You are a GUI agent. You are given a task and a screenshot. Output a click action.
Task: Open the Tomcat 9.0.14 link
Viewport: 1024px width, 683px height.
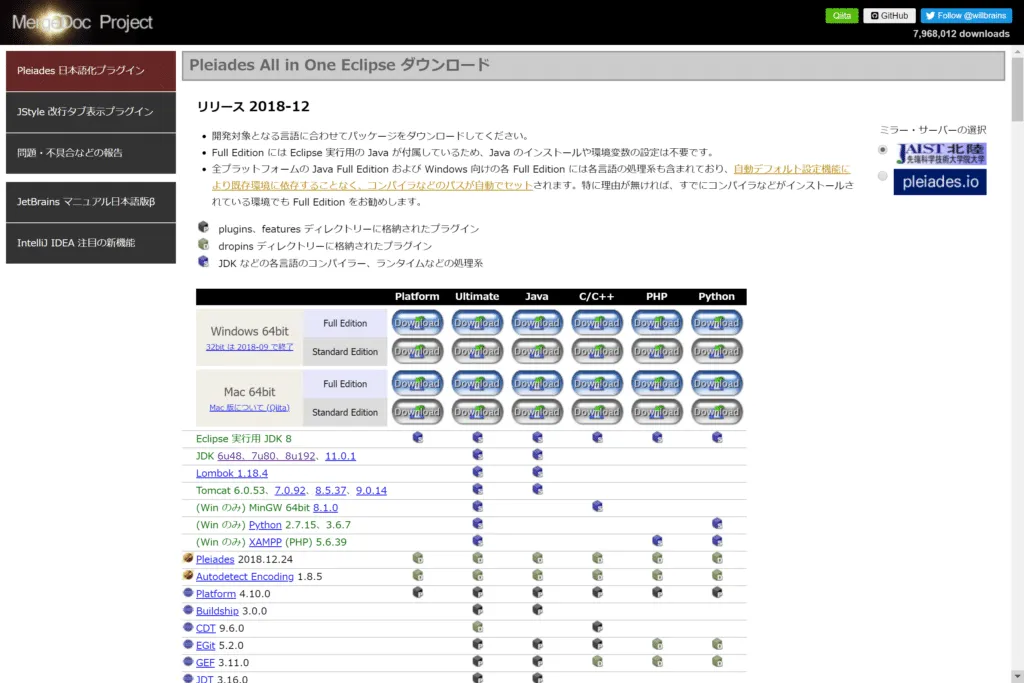click(371, 490)
